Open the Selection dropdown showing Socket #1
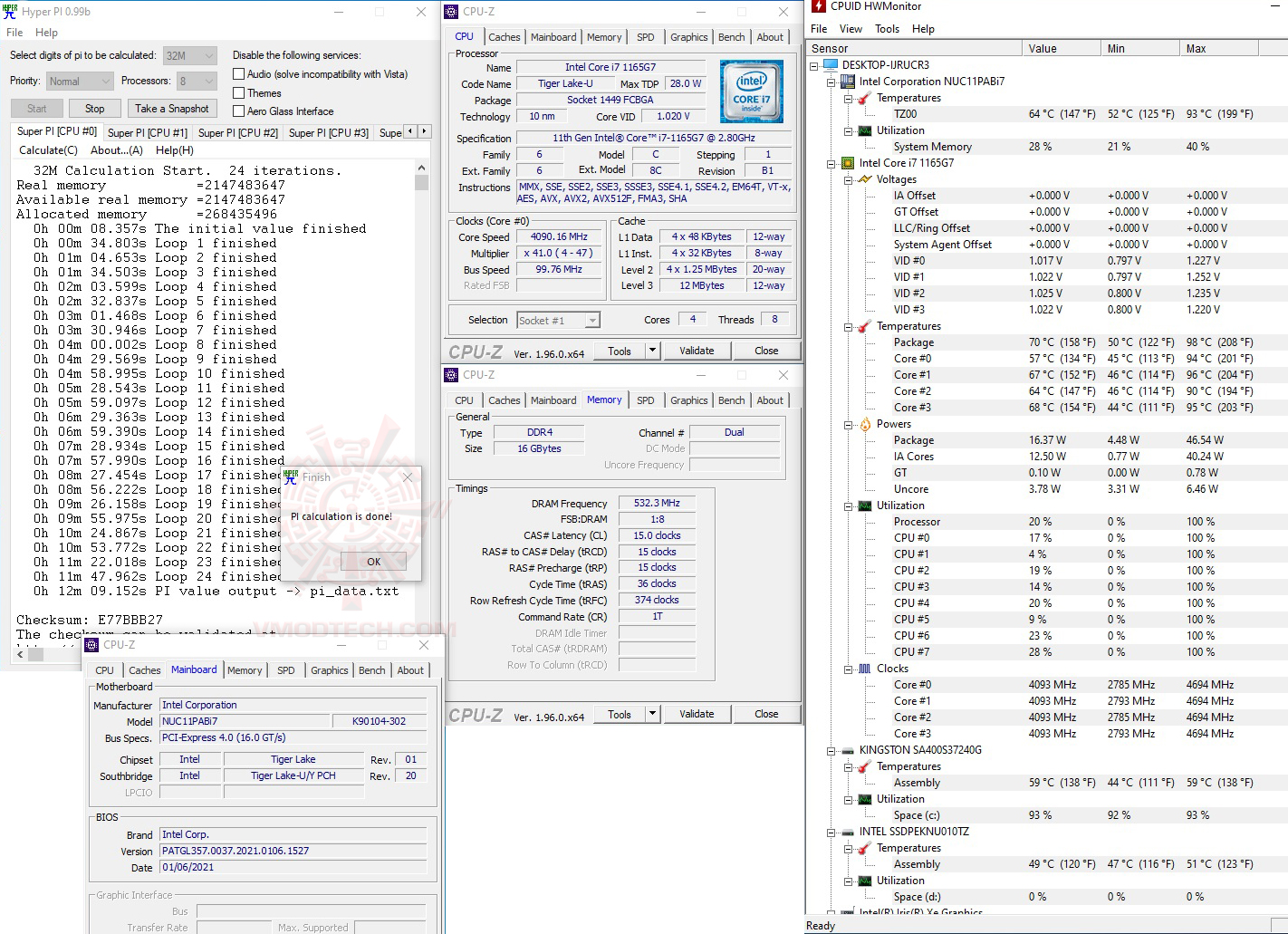 [559, 320]
